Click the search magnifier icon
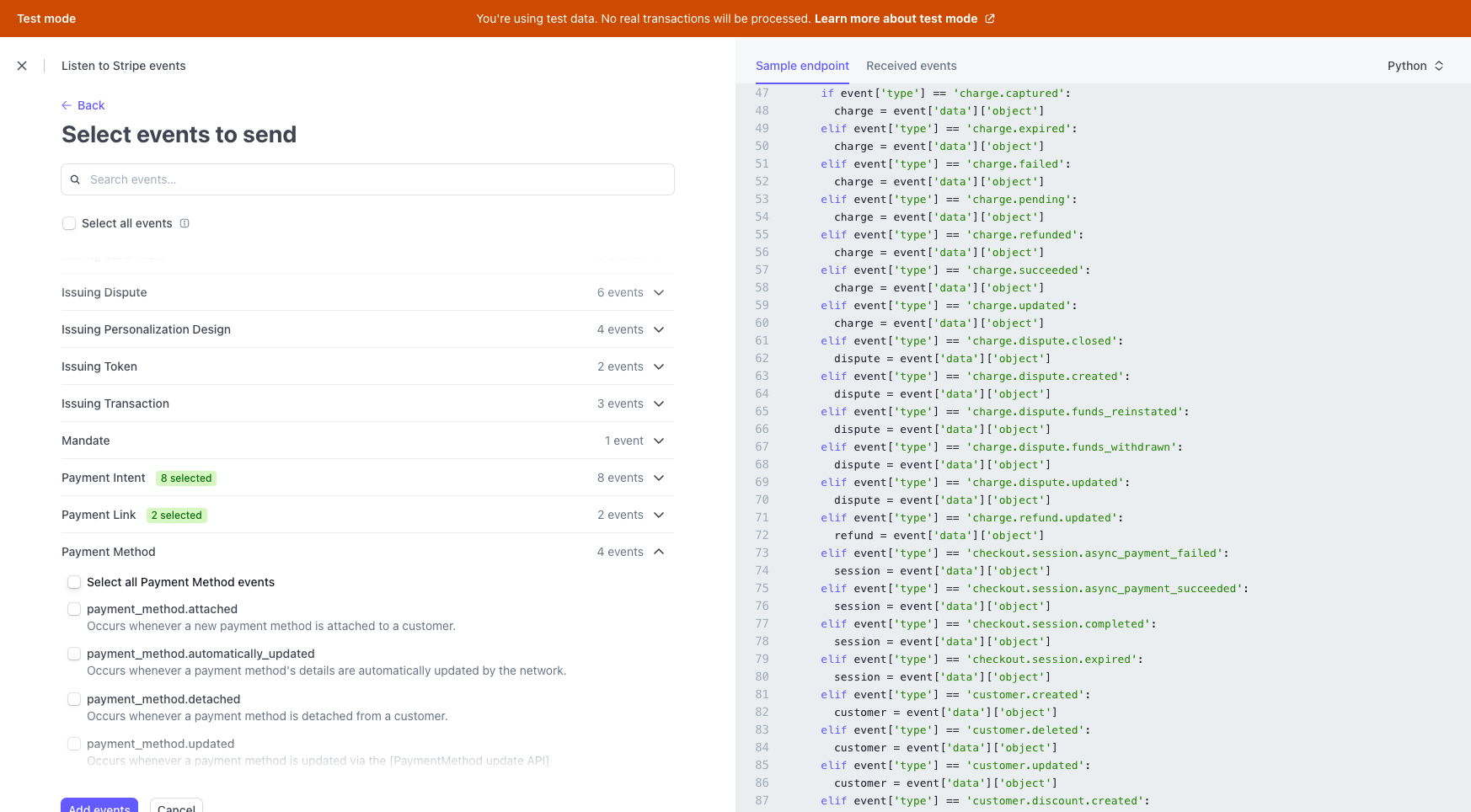The image size is (1471, 812). coord(75,179)
